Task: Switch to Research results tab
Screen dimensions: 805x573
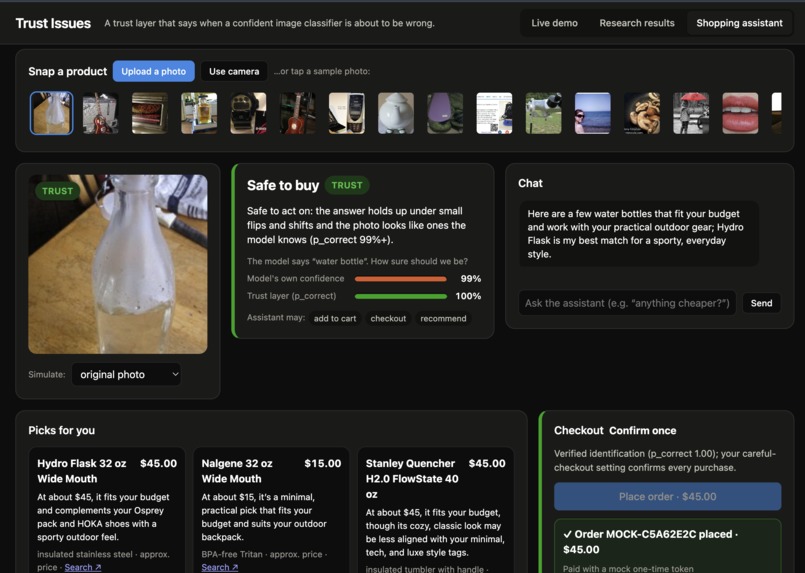Action: click(x=637, y=23)
